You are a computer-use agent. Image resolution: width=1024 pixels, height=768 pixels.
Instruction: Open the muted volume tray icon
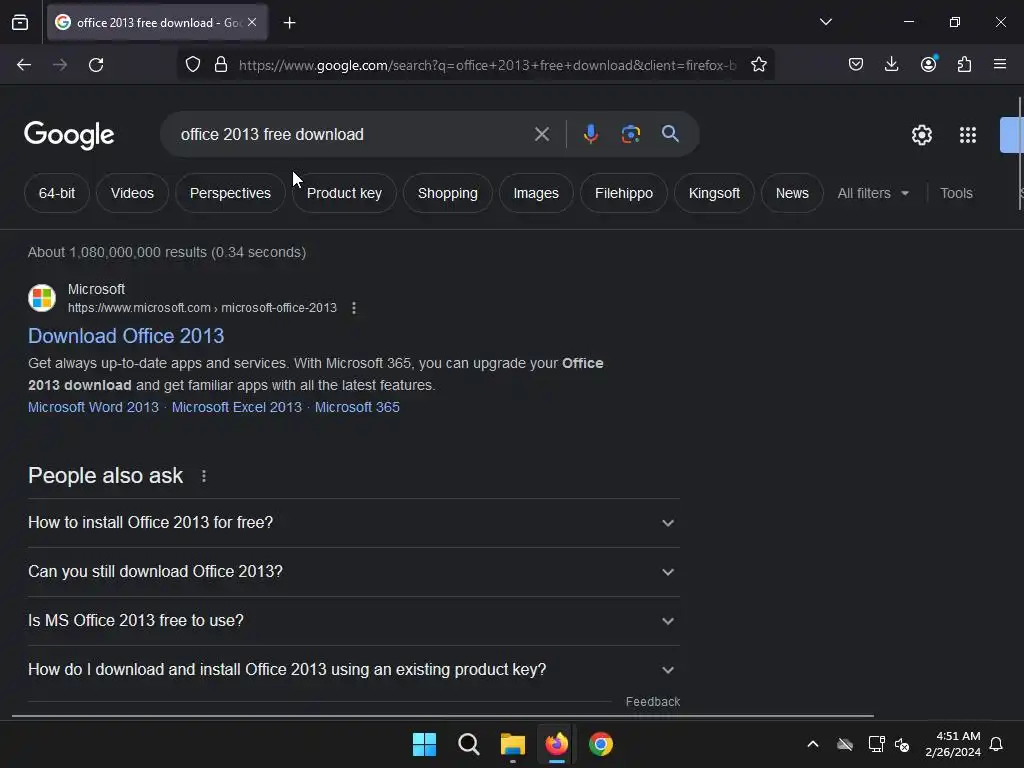tap(902, 744)
